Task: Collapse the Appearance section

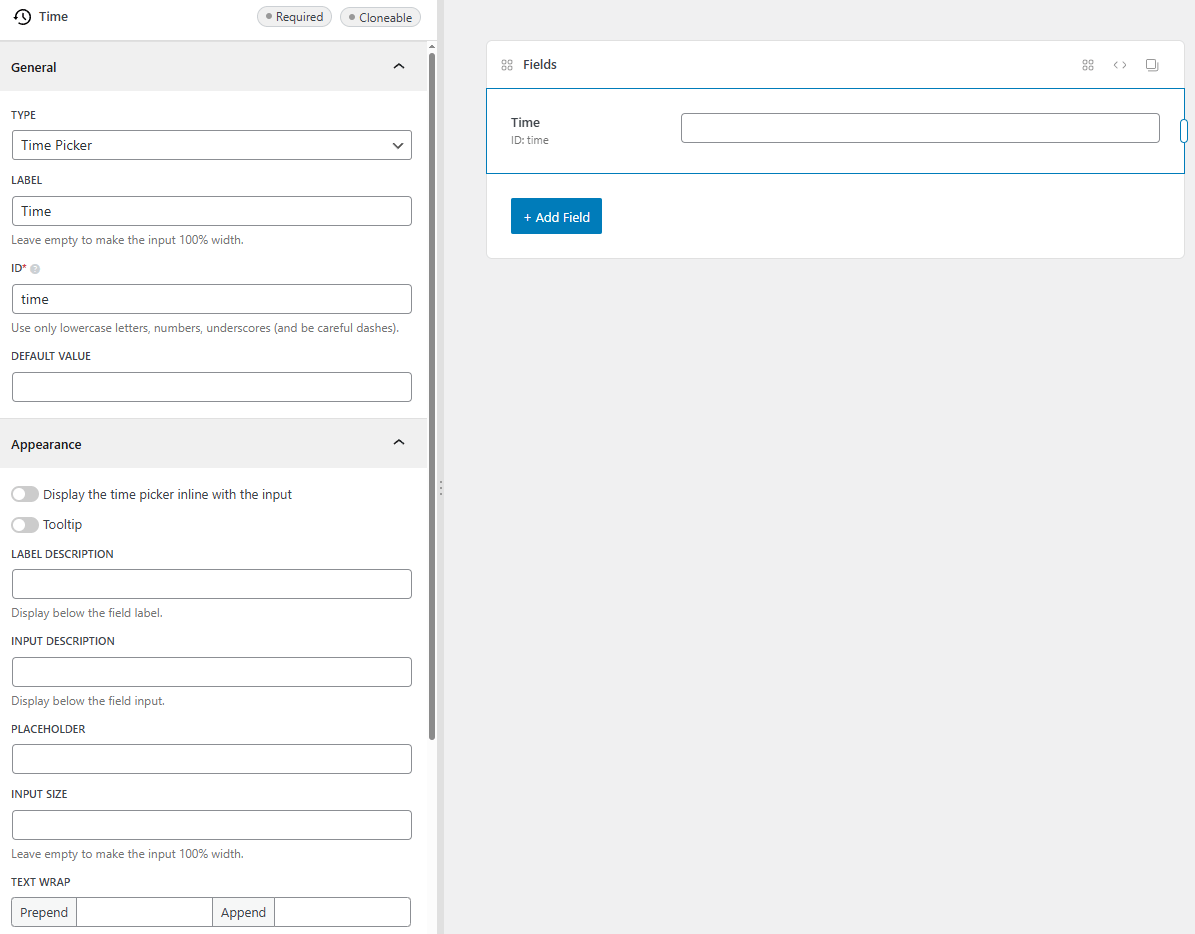Action: point(398,441)
